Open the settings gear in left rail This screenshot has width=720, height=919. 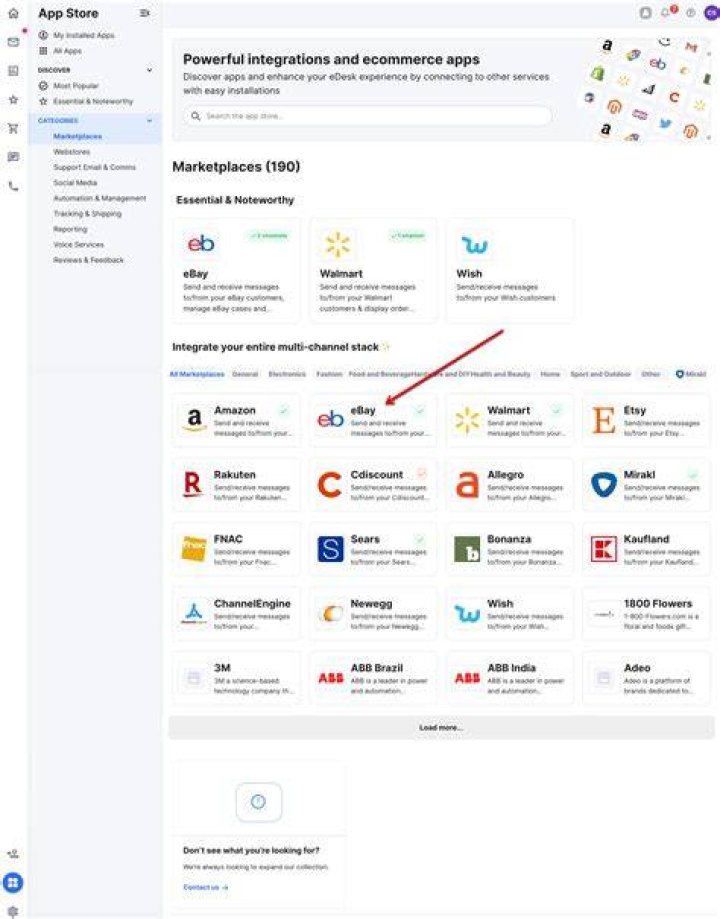coord(13,911)
